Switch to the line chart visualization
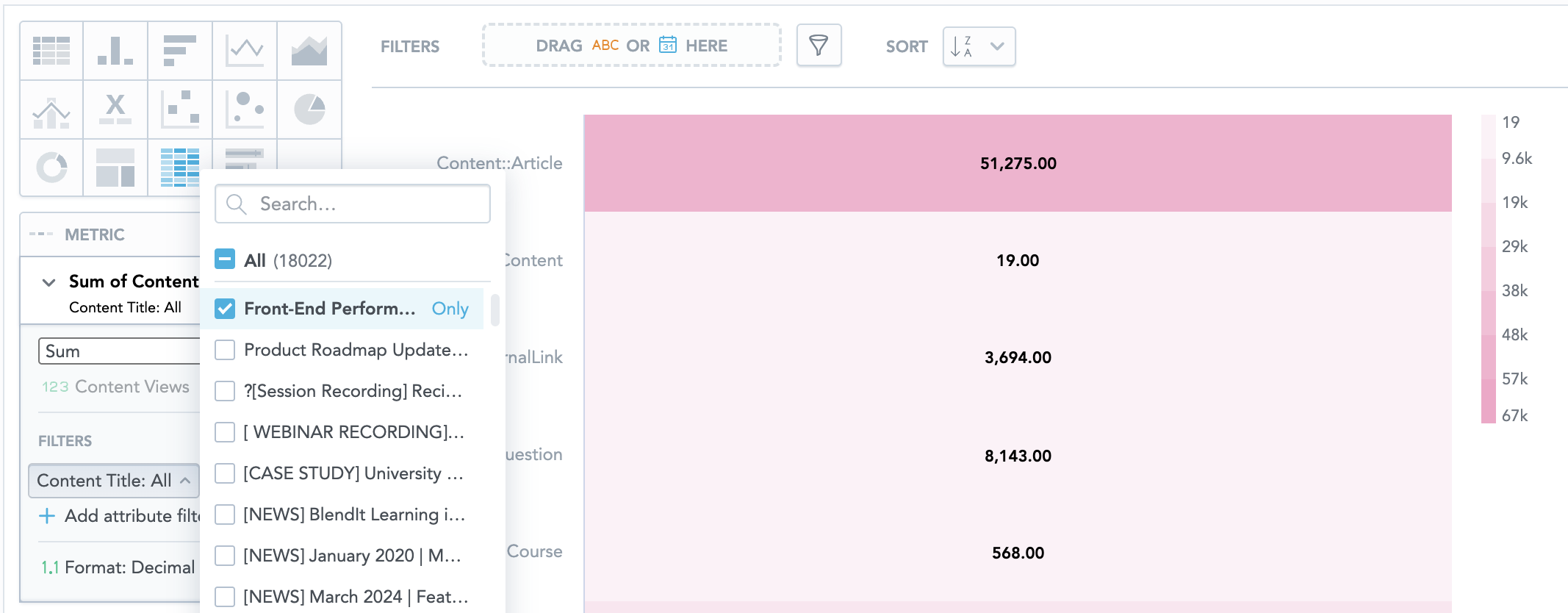The width and height of the screenshot is (1568, 613). (x=245, y=51)
